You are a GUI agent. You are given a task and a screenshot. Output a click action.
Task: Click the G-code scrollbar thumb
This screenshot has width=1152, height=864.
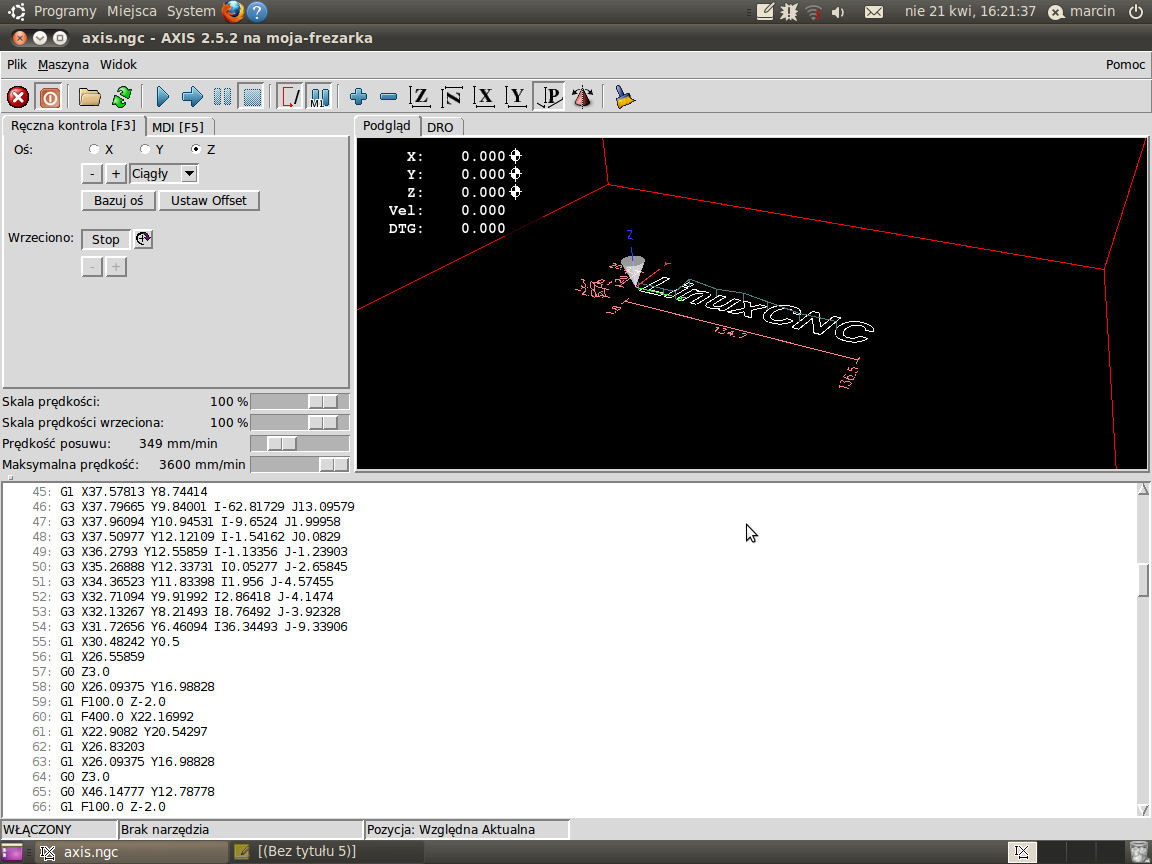(x=1143, y=580)
